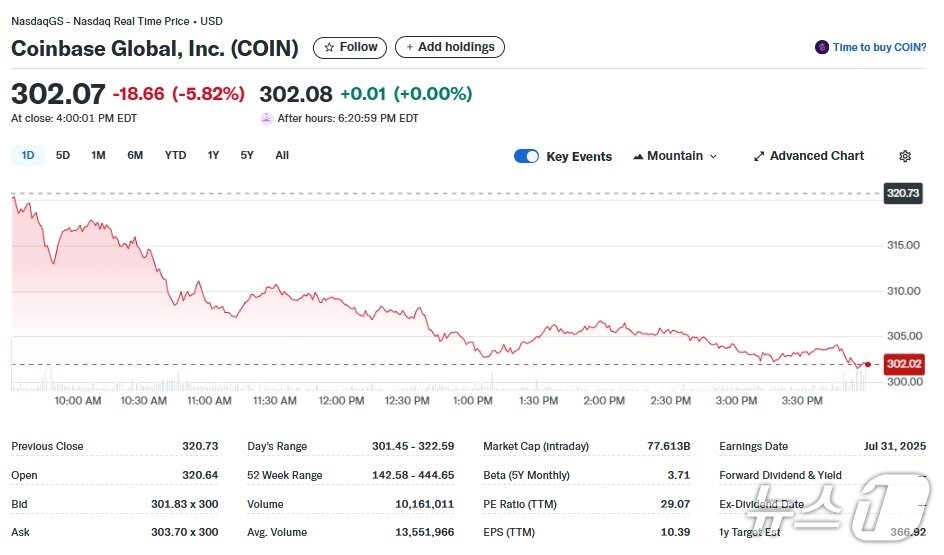Open Advanced Chart view
Screen dimensions: 944x555
pos(816,156)
